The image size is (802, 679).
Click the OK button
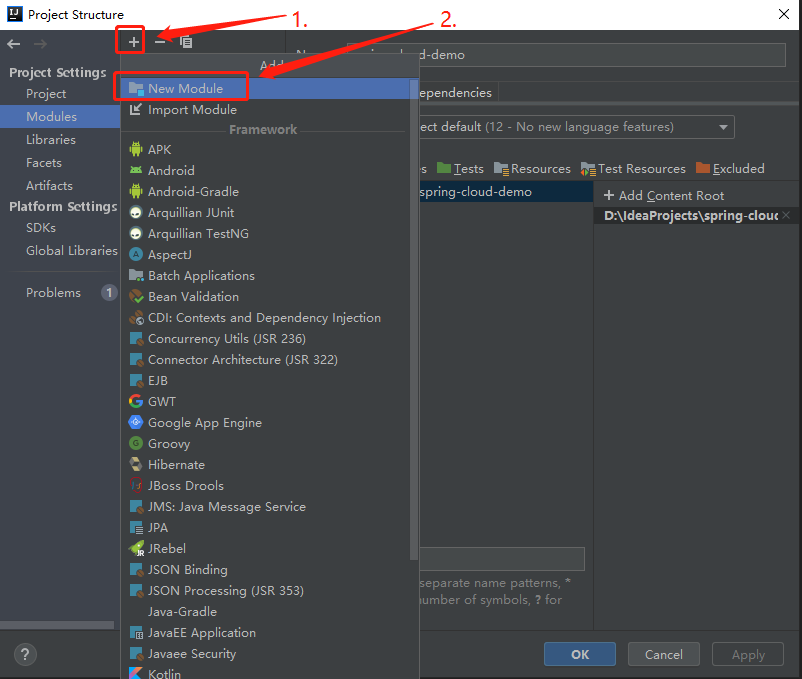pos(580,654)
